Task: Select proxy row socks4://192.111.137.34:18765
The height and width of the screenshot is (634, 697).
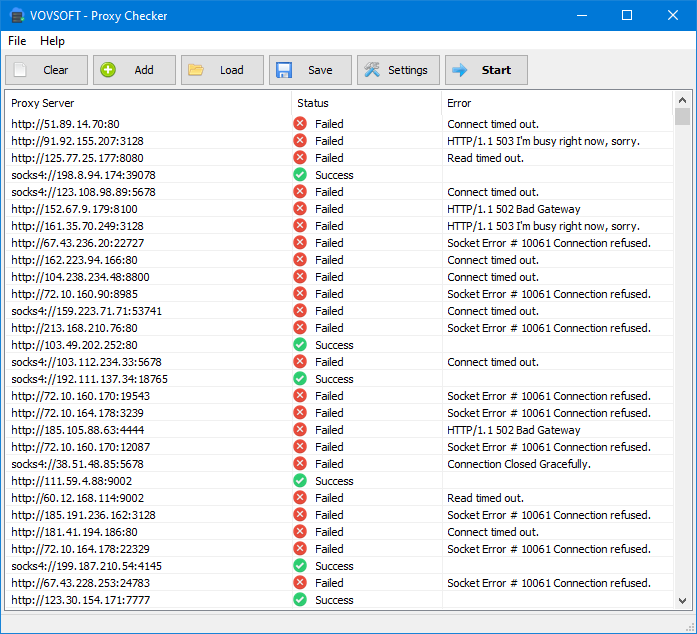Action: 90,379
